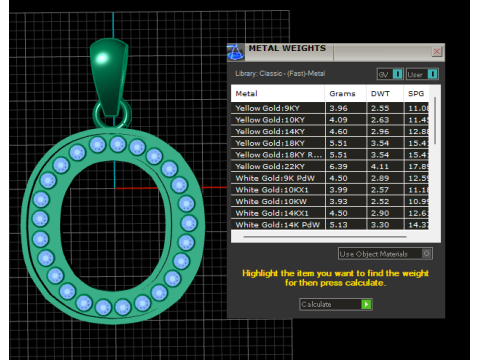Toggle the User library switch

coord(422,74)
